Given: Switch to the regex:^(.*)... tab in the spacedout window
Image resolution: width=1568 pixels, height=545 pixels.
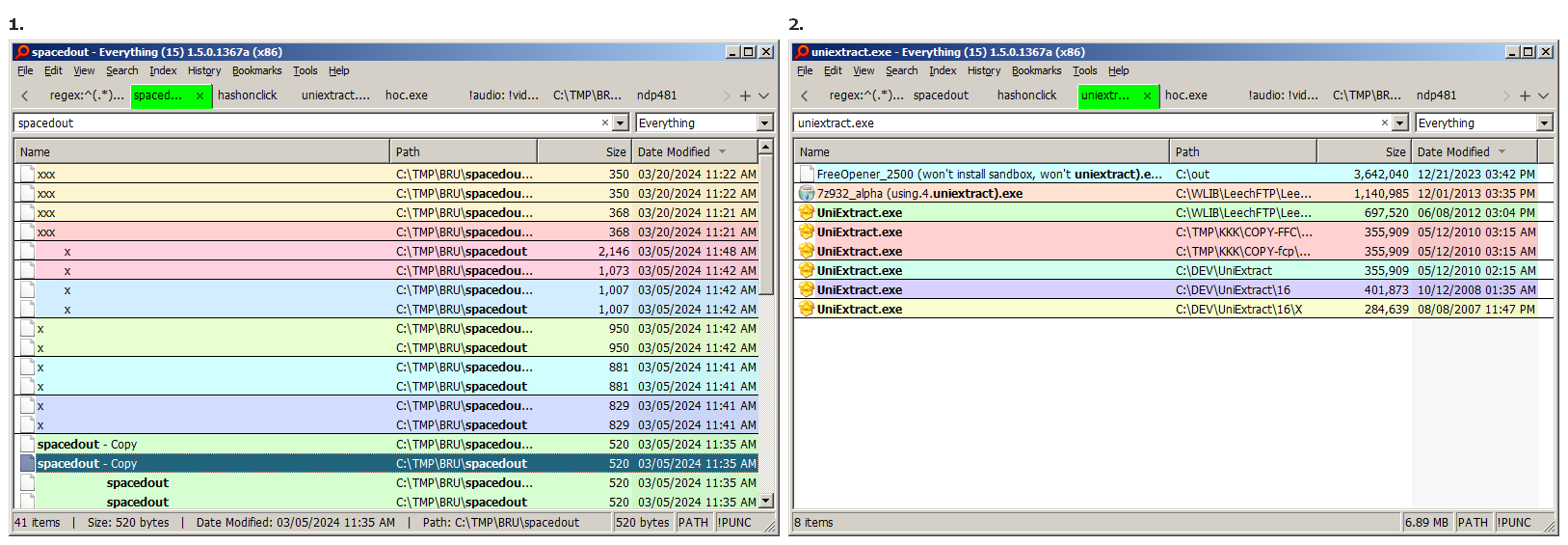Looking at the screenshot, I should (87, 95).
